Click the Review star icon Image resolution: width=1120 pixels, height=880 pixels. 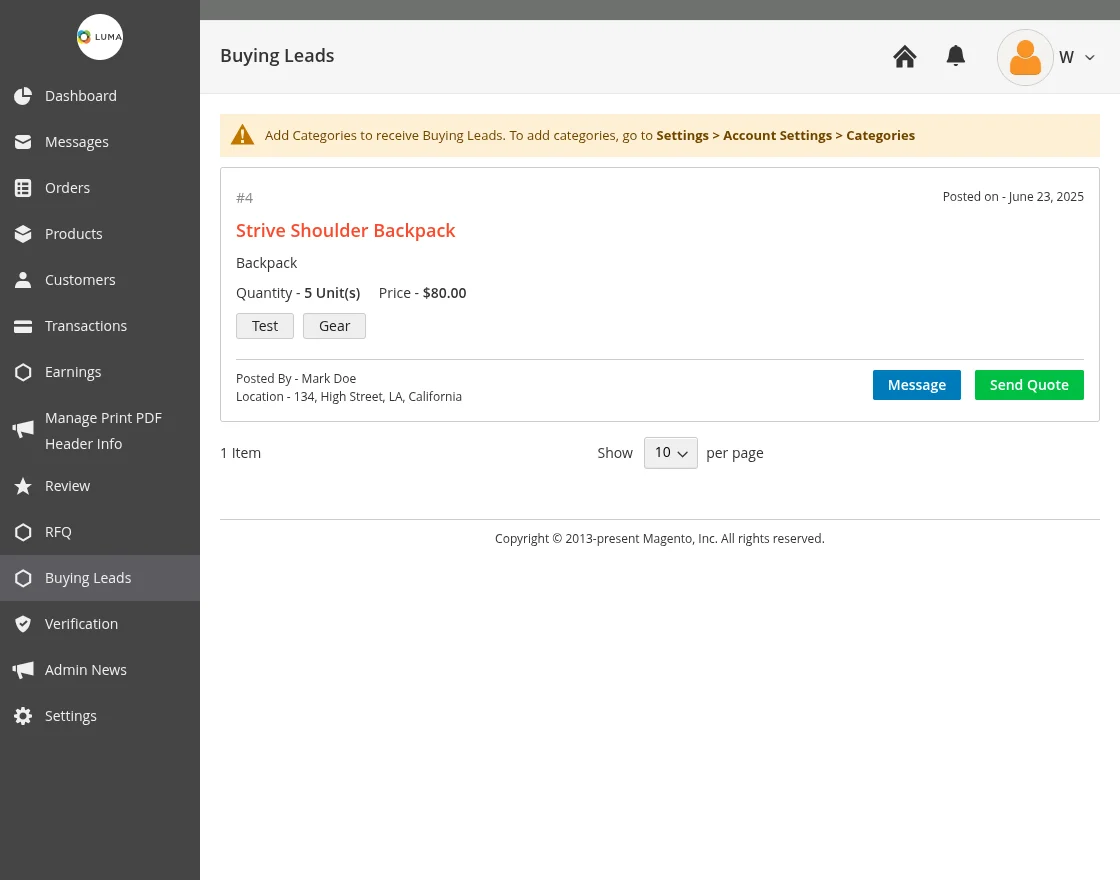[x=23, y=485]
